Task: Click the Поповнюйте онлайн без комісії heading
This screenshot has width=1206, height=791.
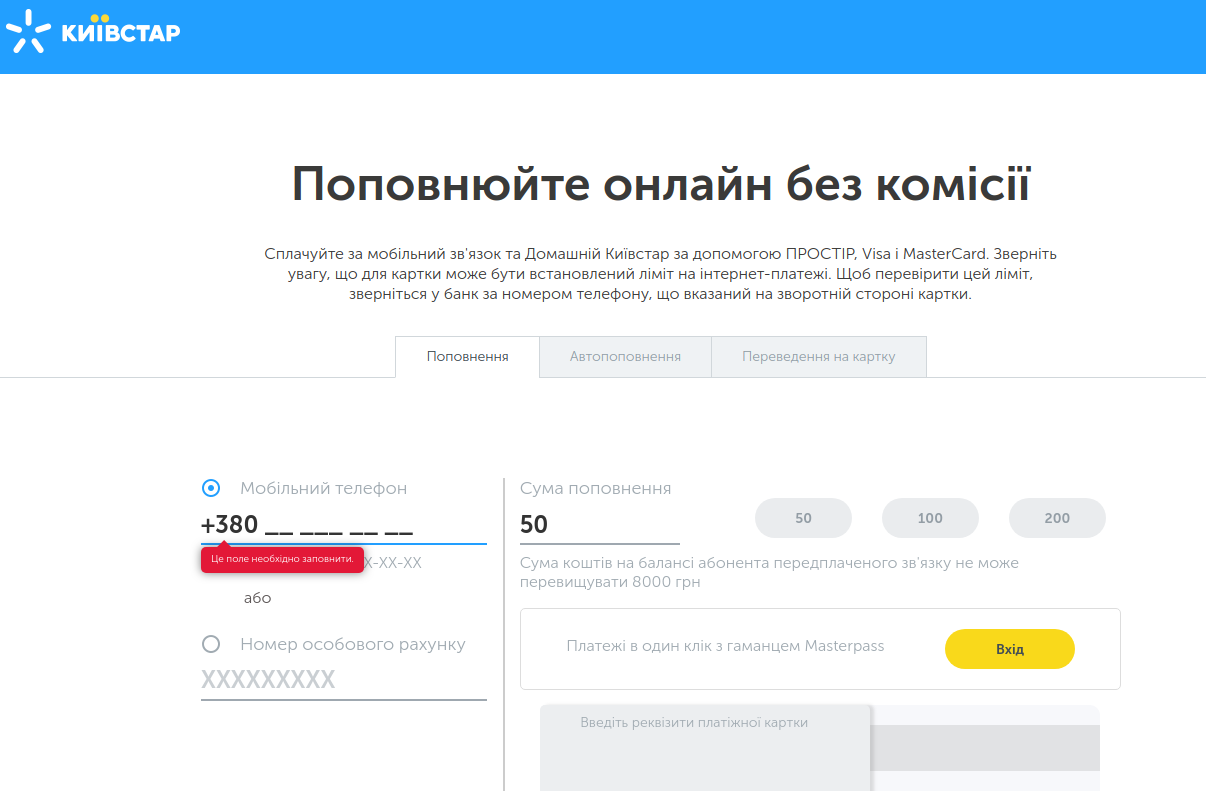Action: (660, 184)
